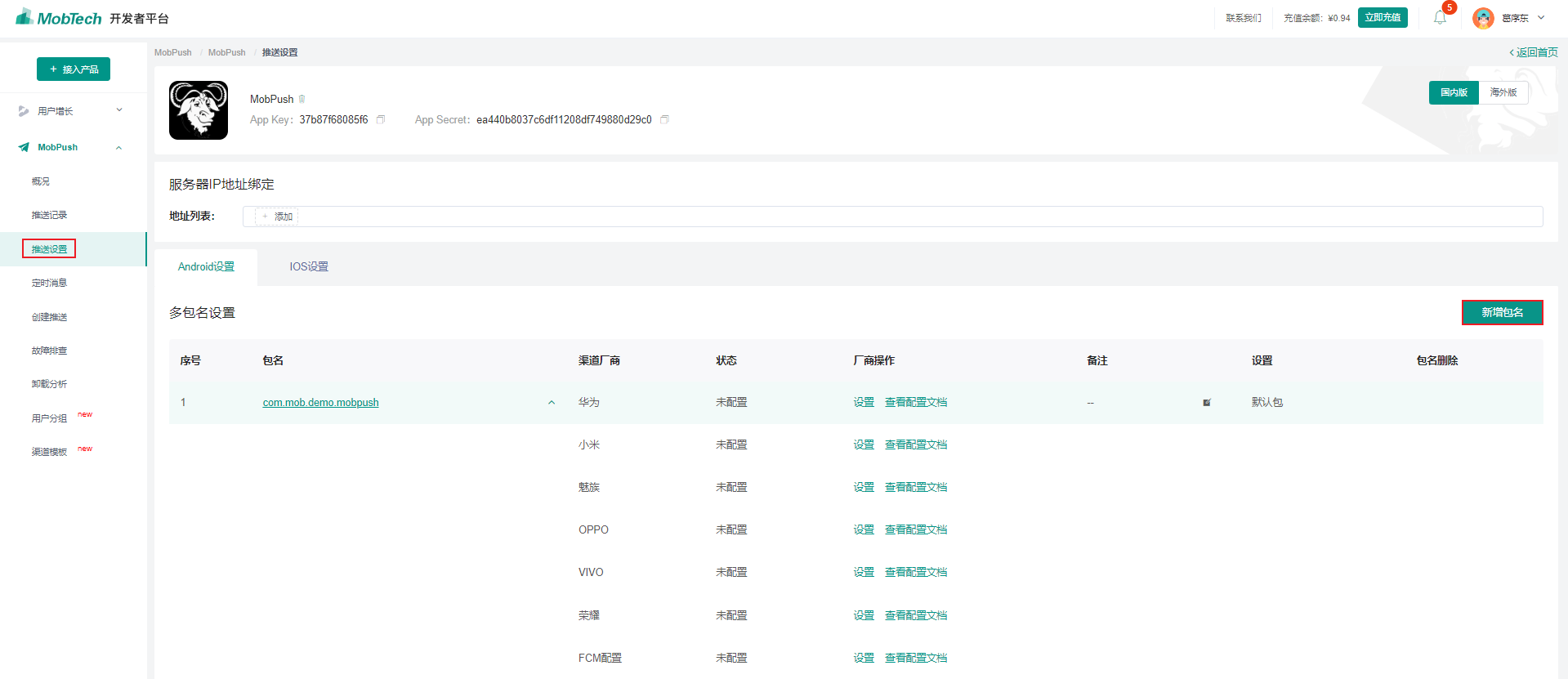Open the 概况 menu item
The image size is (1568, 679).
click(x=41, y=181)
